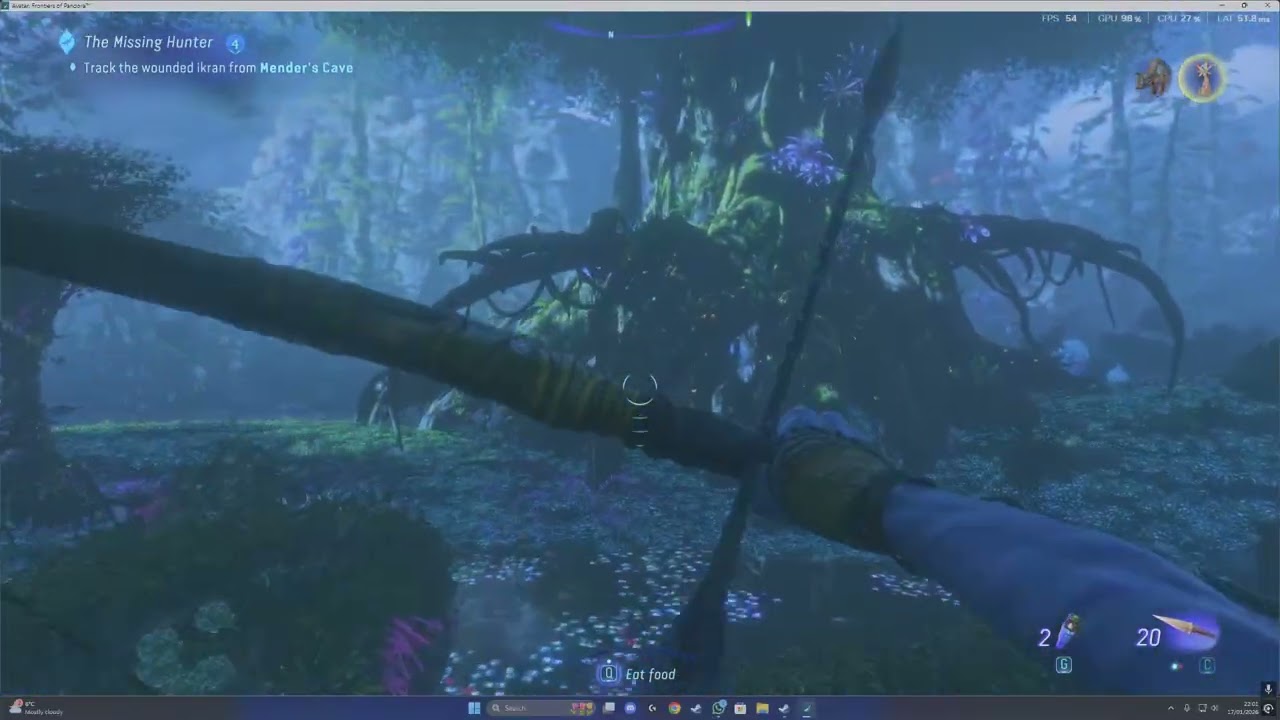The image size is (1280, 720).
Task: Open Discord from the taskbar
Action: click(631, 708)
